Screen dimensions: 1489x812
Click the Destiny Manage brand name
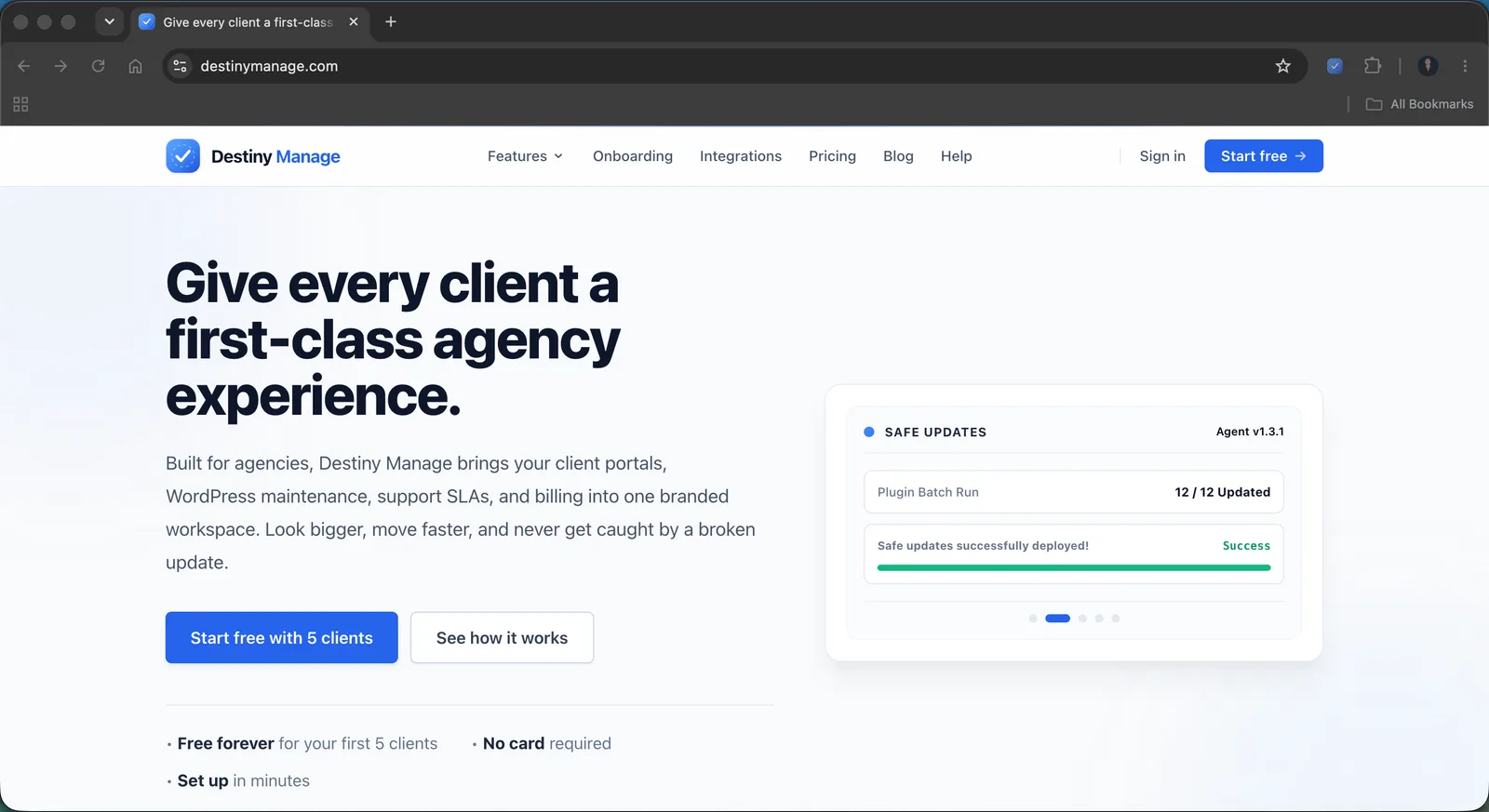tap(275, 156)
